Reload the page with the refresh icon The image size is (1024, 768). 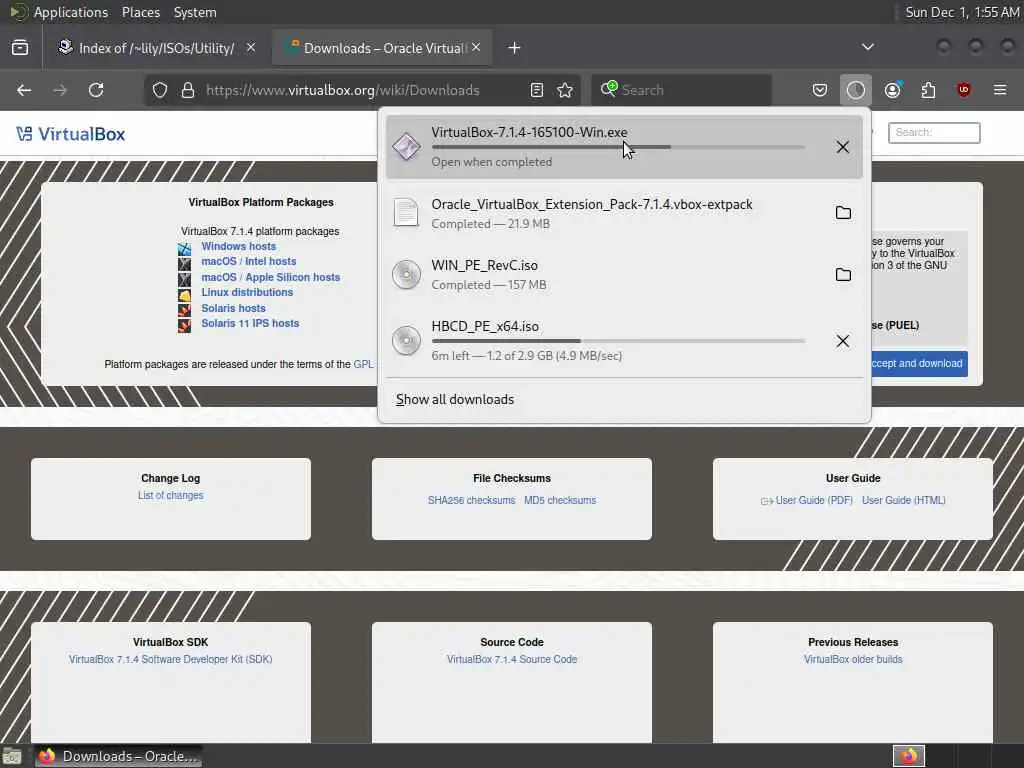[96, 90]
